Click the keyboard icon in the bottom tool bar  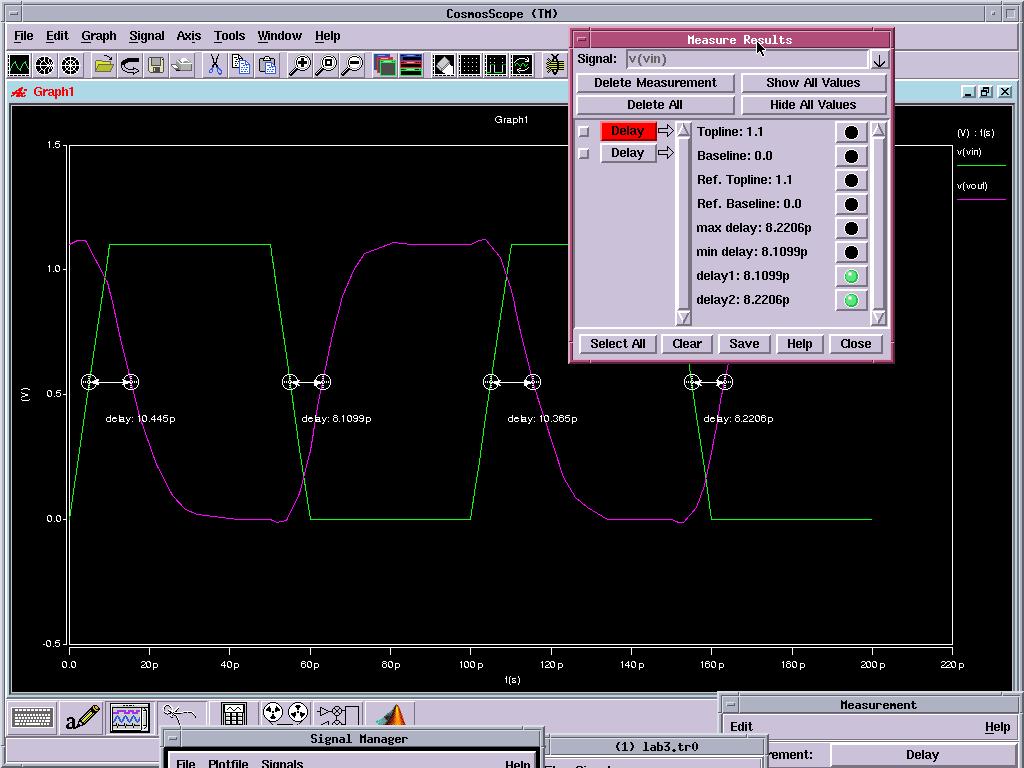(32, 719)
